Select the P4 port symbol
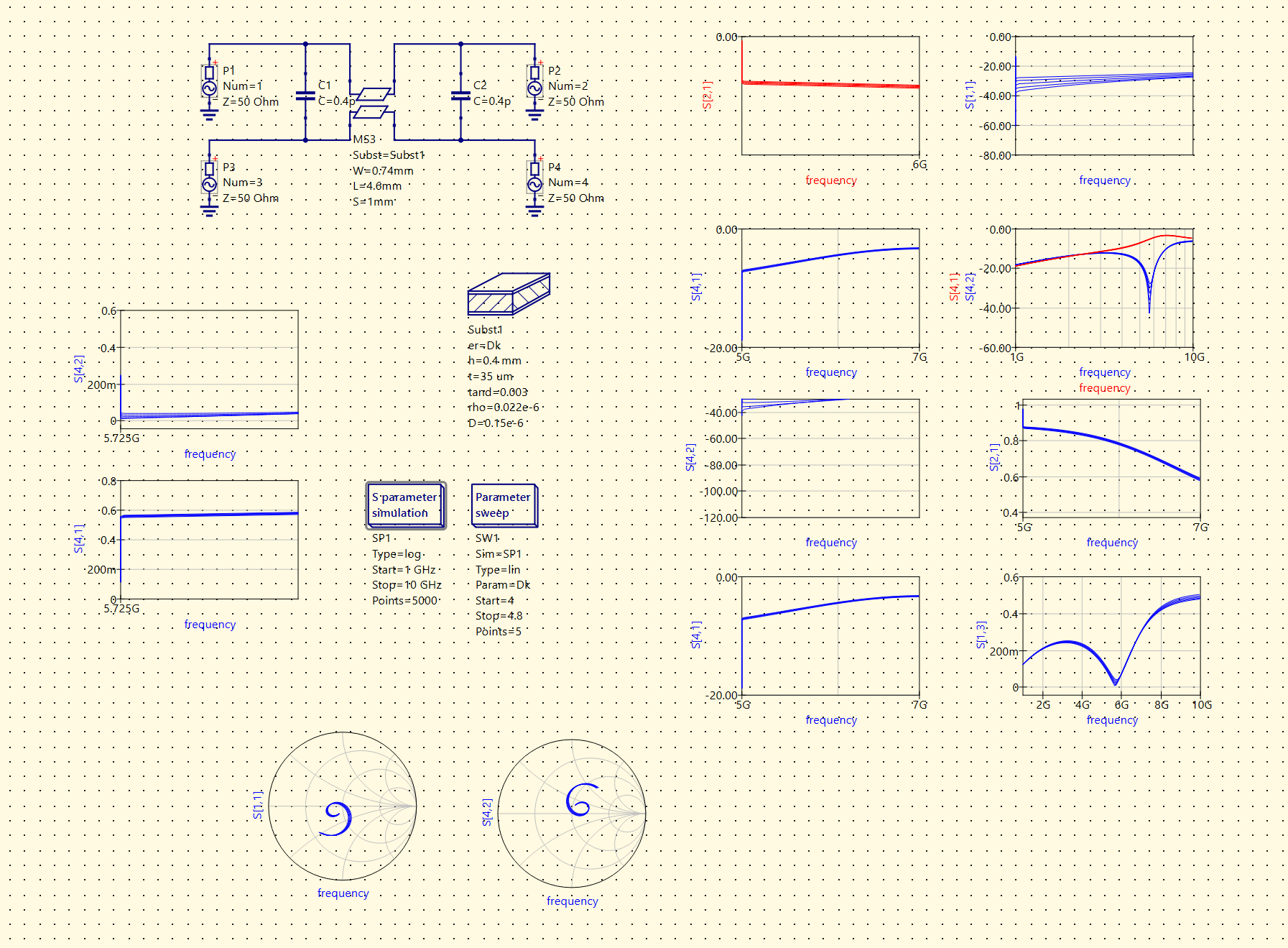Screen dimensions: 1288x948 [535, 178]
